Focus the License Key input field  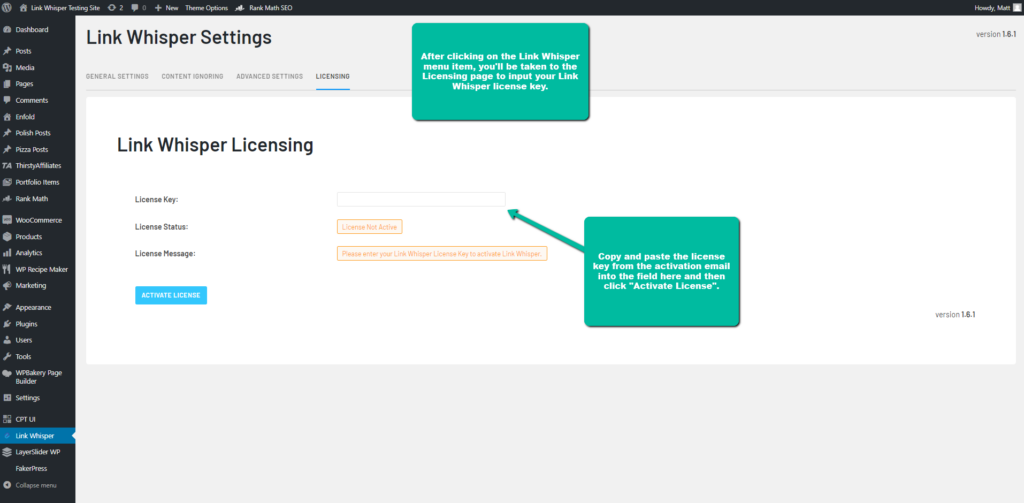(x=421, y=199)
